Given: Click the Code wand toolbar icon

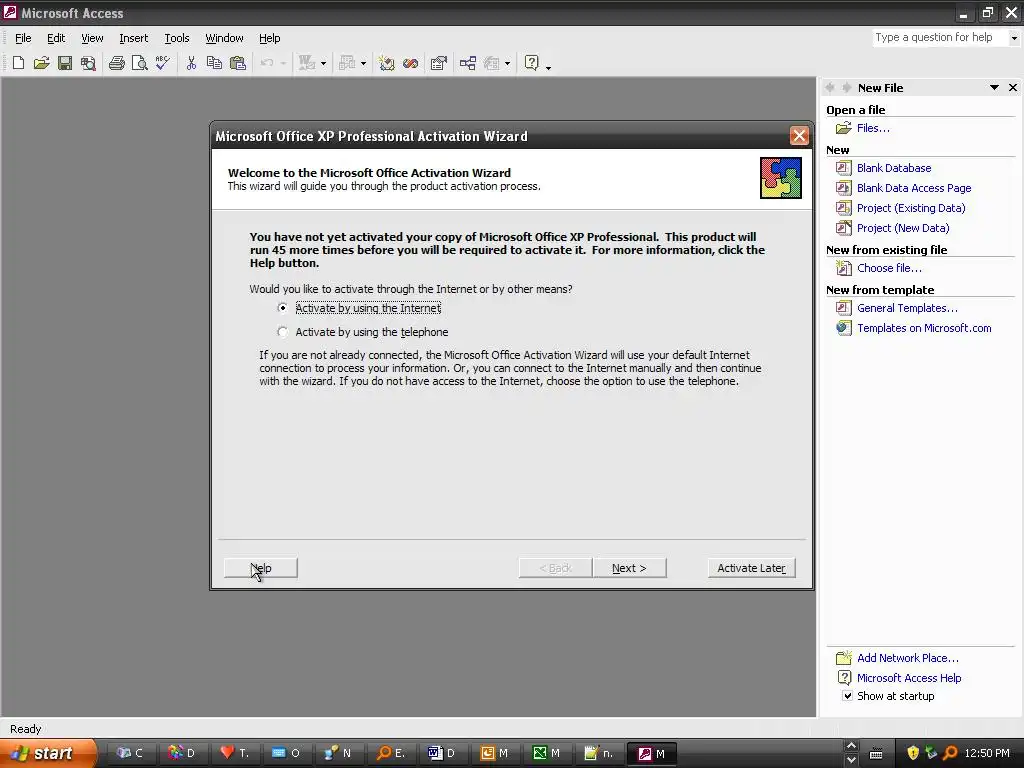Looking at the screenshot, I should pos(387,63).
